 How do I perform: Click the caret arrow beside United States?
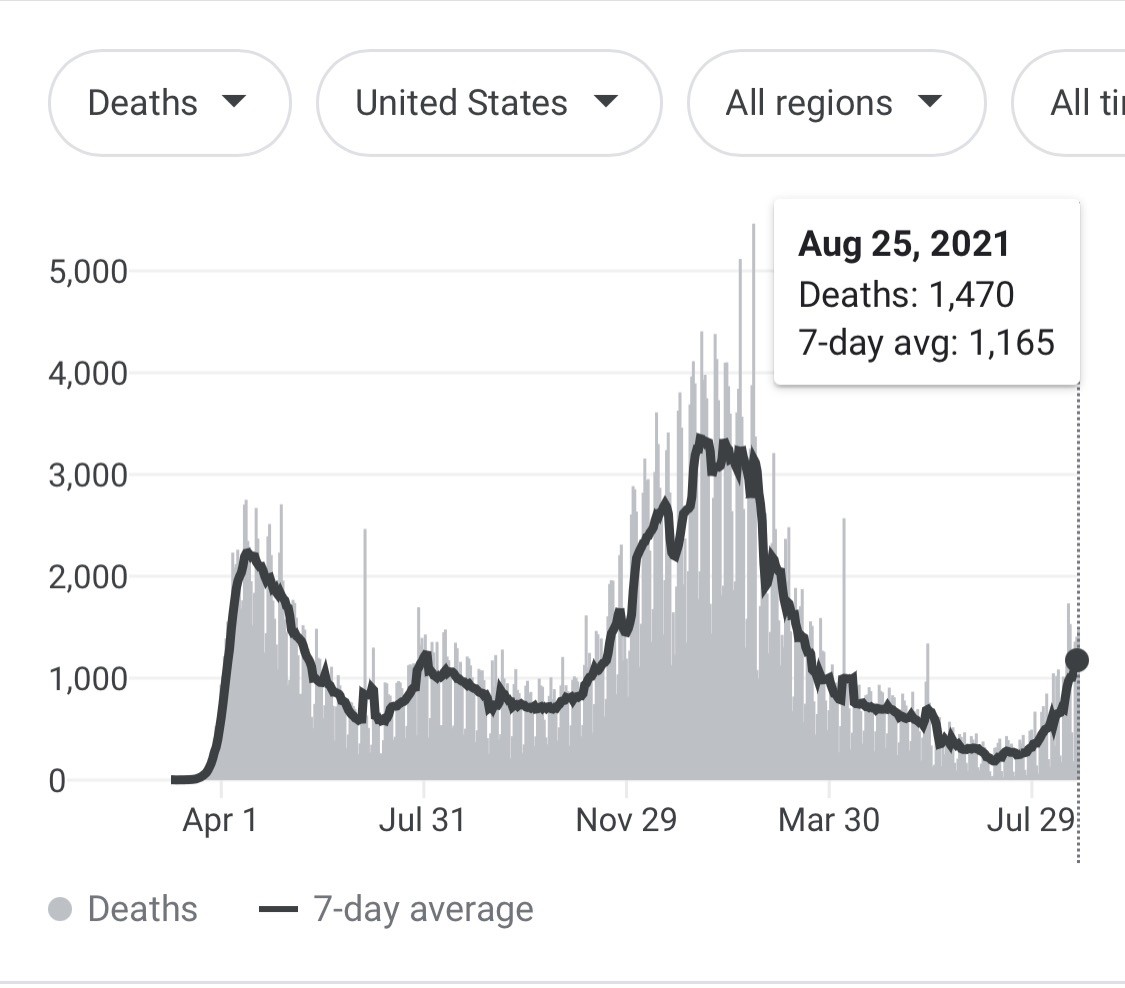[605, 102]
